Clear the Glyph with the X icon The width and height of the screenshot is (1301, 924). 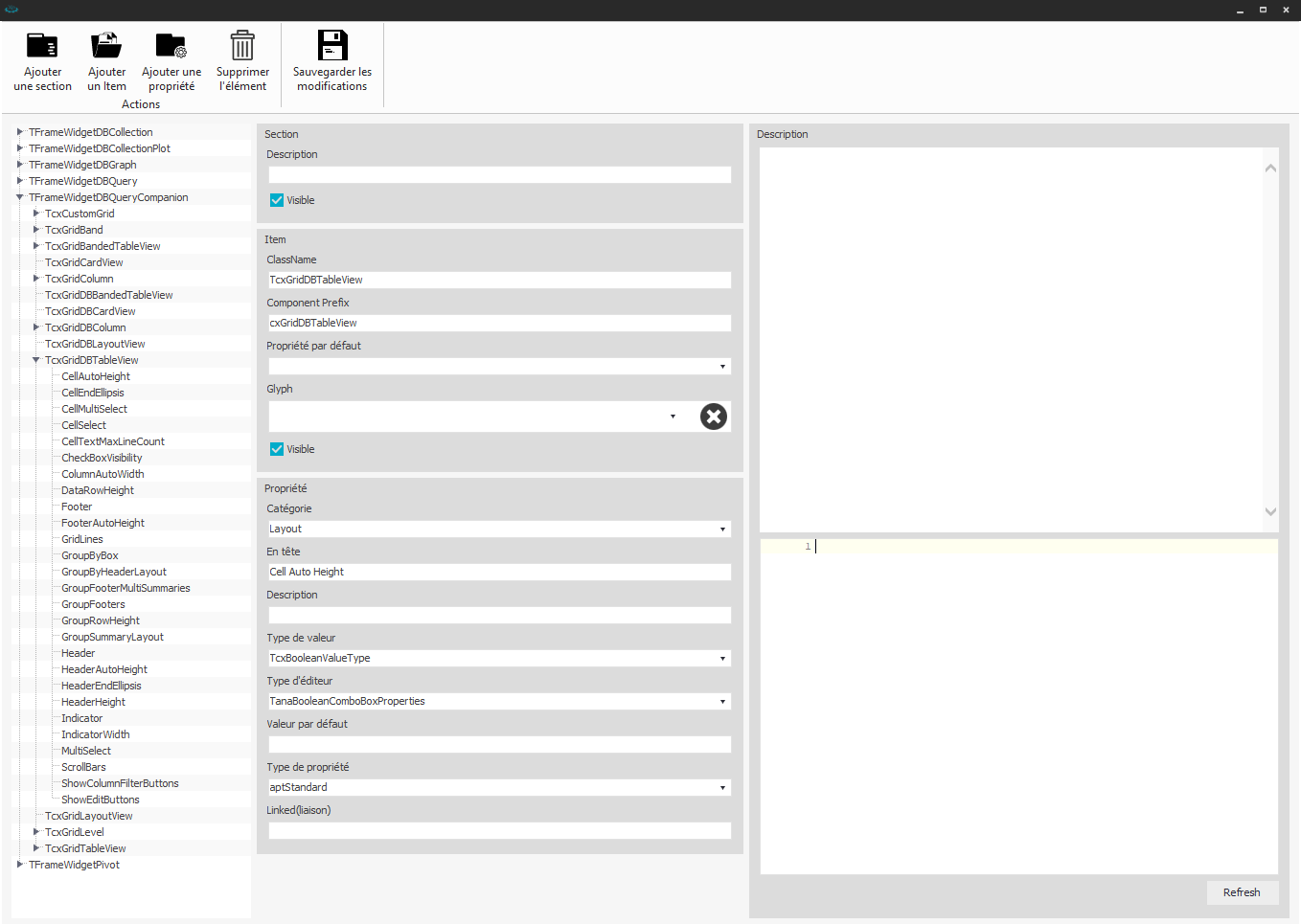[713, 417]
